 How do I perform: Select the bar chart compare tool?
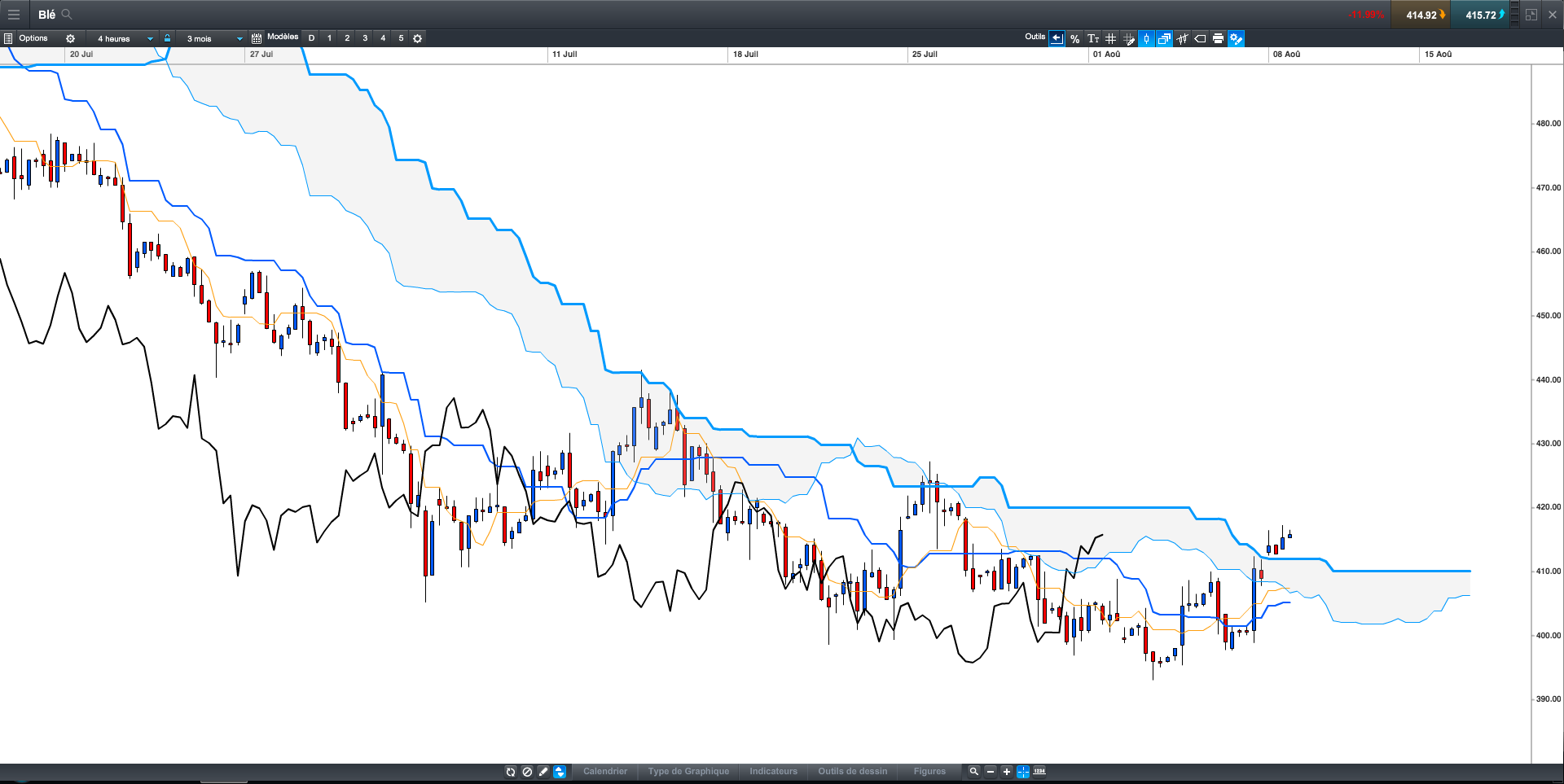[1182, 38]
